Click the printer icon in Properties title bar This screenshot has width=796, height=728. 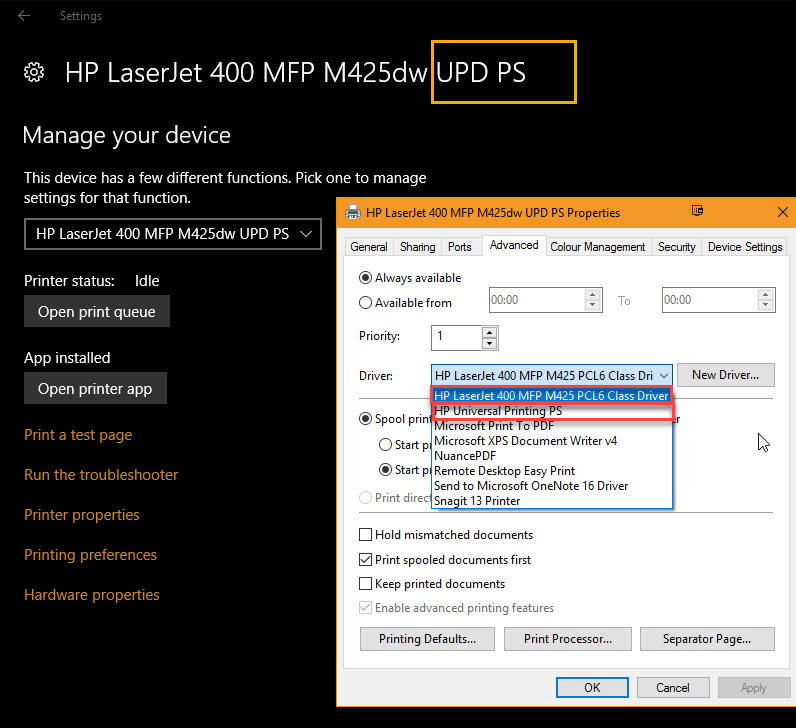click(x=353, y=212)
